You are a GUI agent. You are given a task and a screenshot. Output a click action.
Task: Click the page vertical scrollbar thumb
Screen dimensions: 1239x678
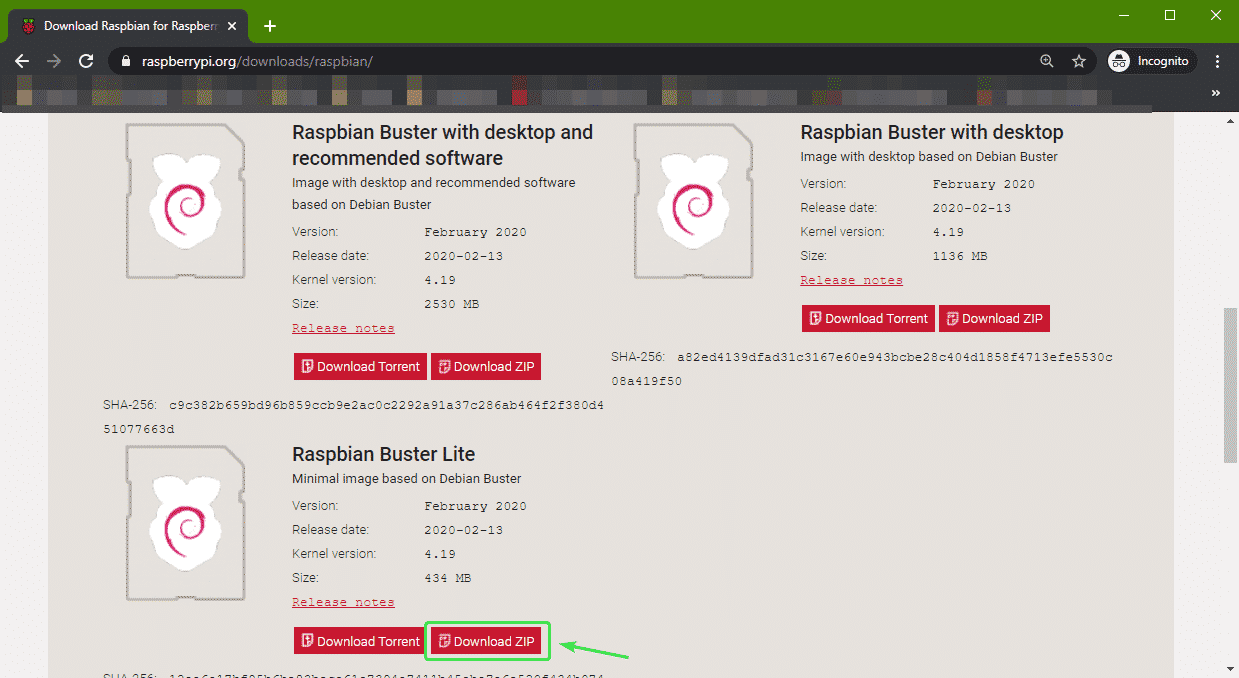[1230, 385]
